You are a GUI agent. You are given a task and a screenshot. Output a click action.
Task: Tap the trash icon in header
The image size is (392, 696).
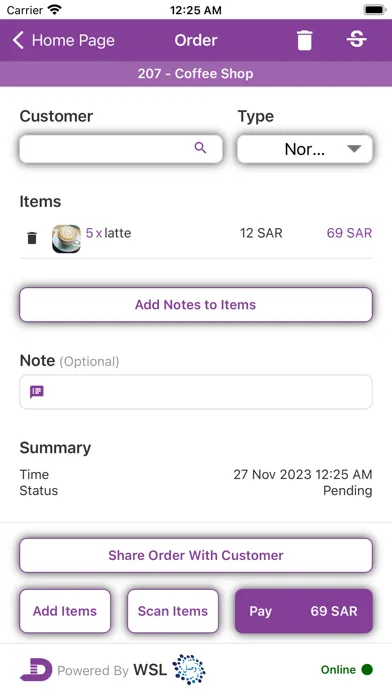pyautogui.click(x=305, y=40)
